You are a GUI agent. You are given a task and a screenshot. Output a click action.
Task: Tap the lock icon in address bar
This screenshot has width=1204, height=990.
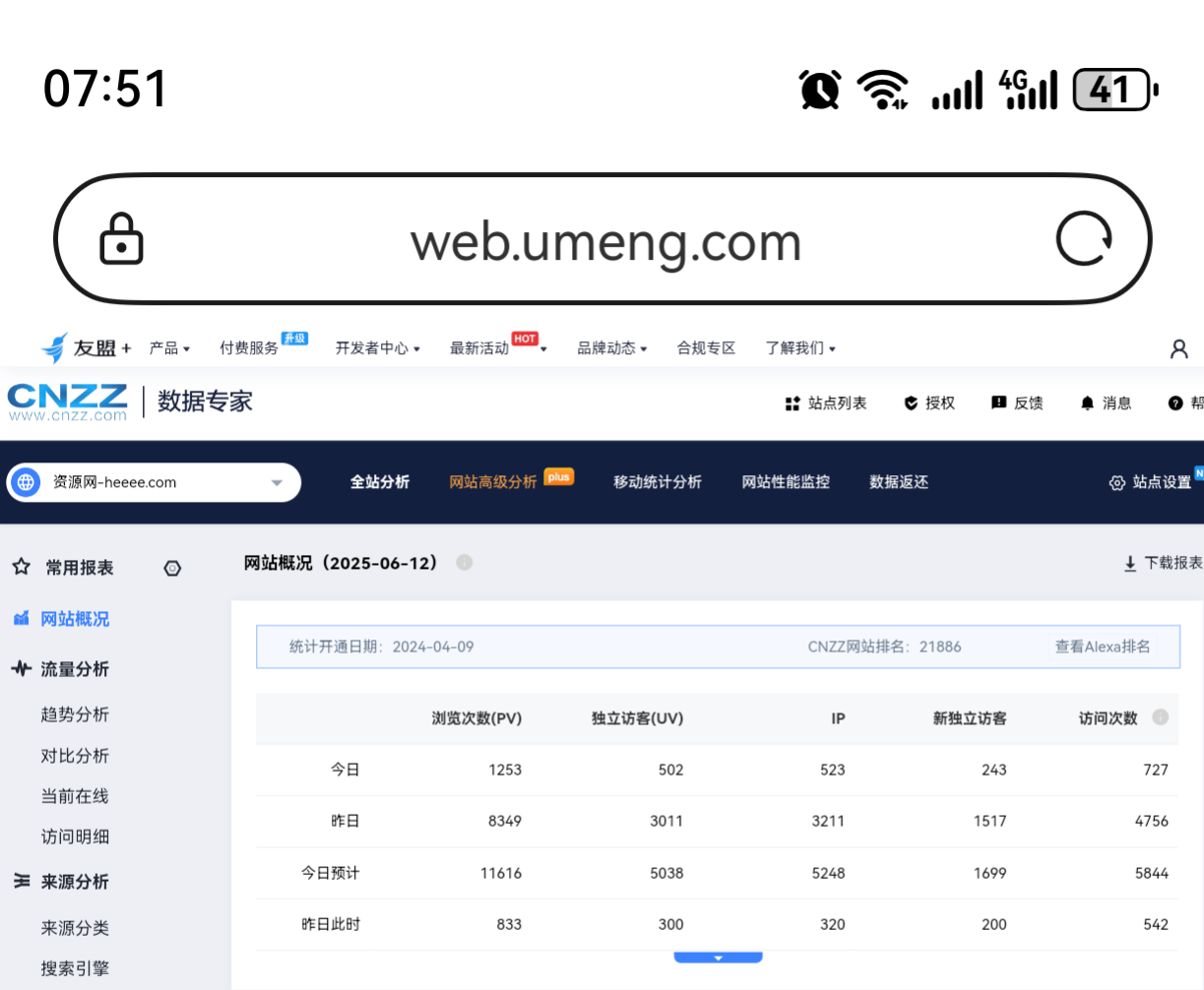point(122,239)
